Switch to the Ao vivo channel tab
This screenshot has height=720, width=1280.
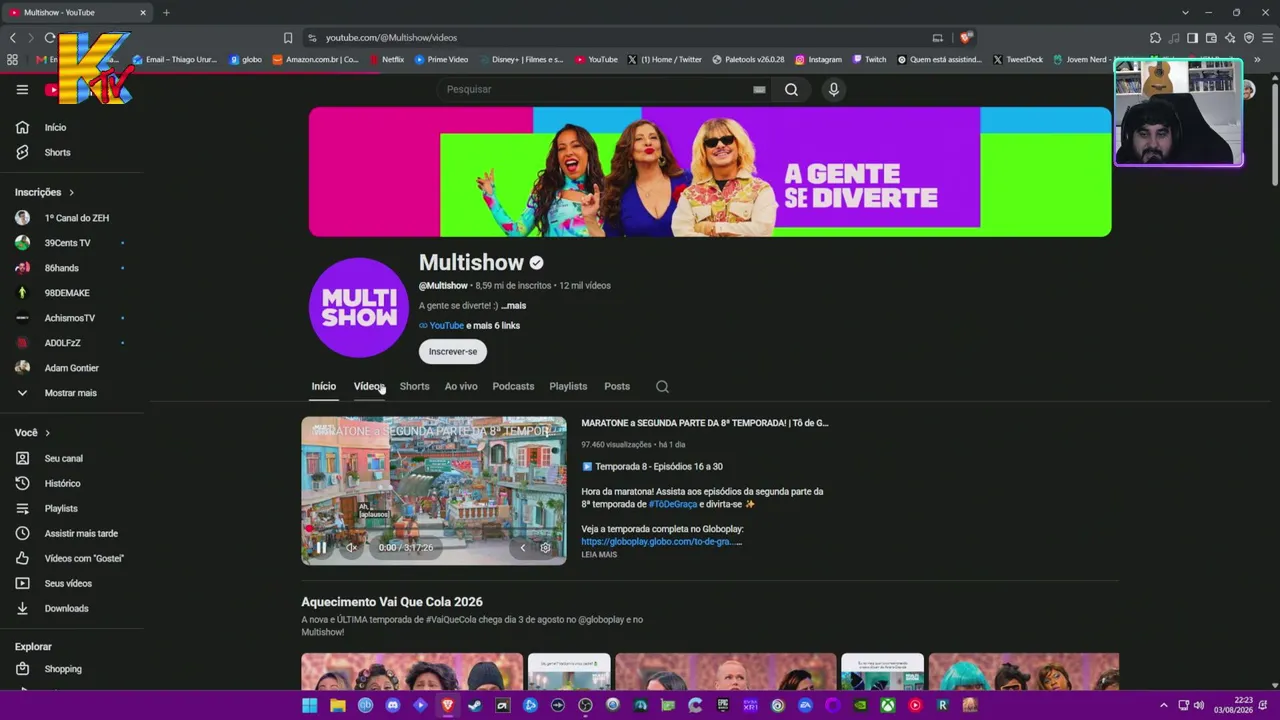461,386
